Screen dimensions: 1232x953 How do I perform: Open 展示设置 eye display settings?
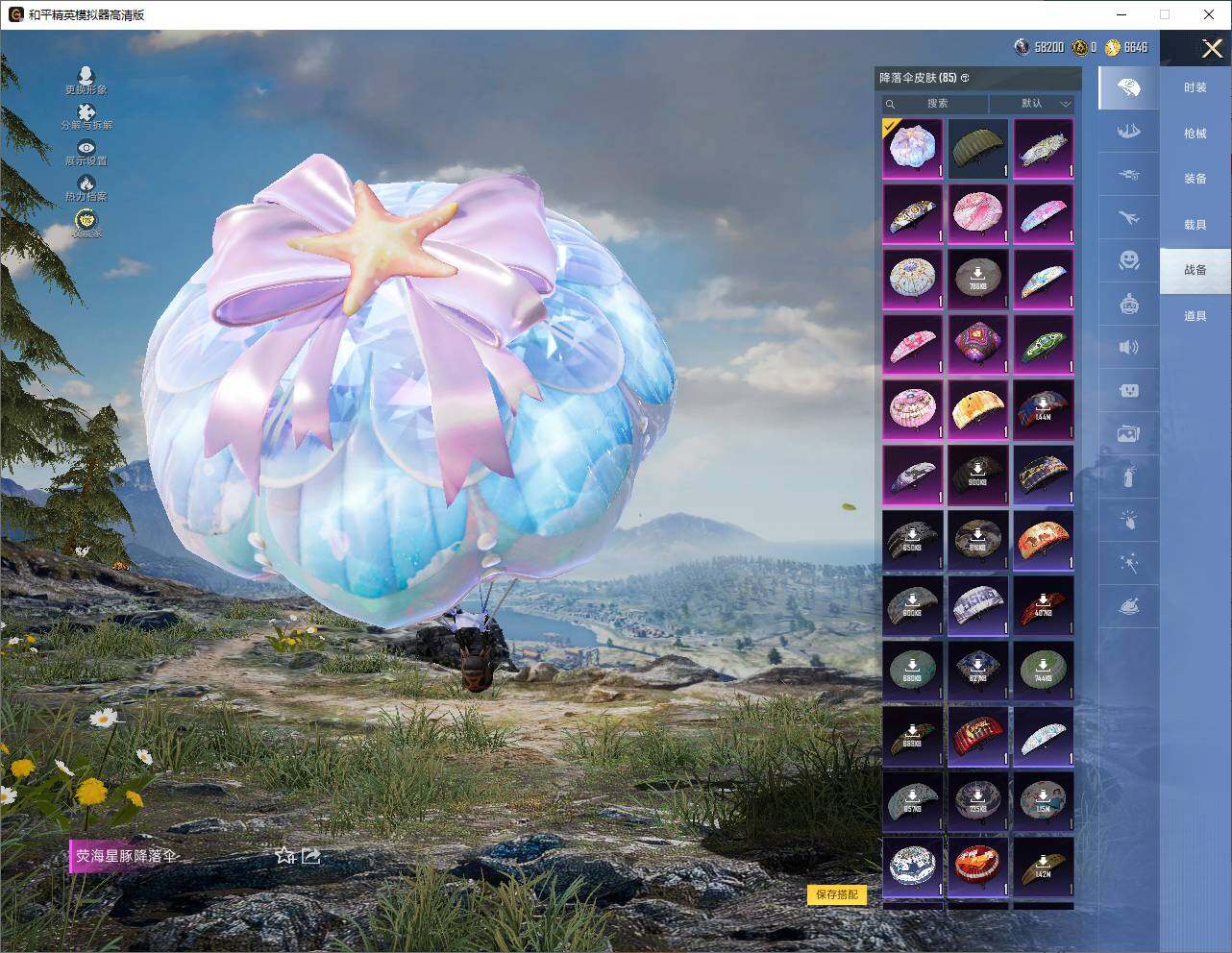[86, 153]
